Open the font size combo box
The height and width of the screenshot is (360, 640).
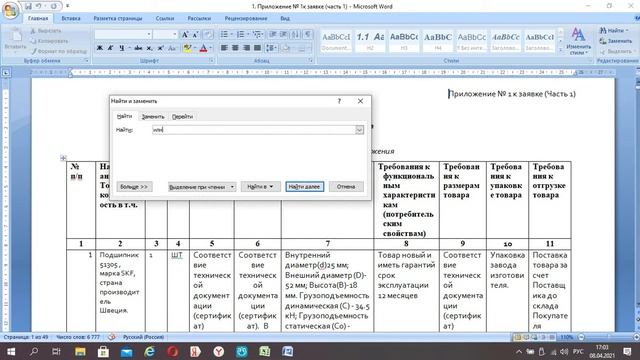tap(166, 35)
